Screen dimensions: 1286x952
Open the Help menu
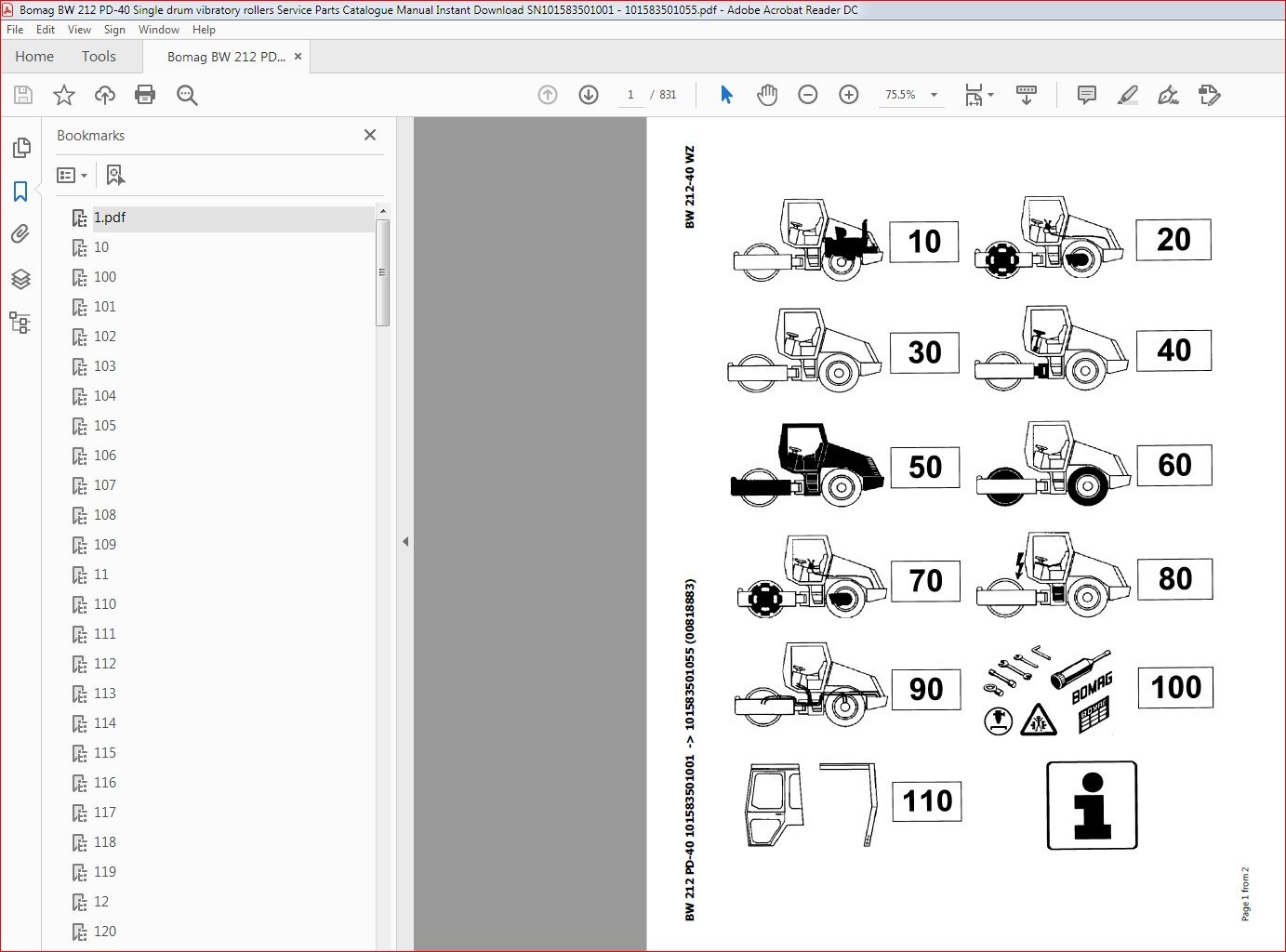[204, 30]
